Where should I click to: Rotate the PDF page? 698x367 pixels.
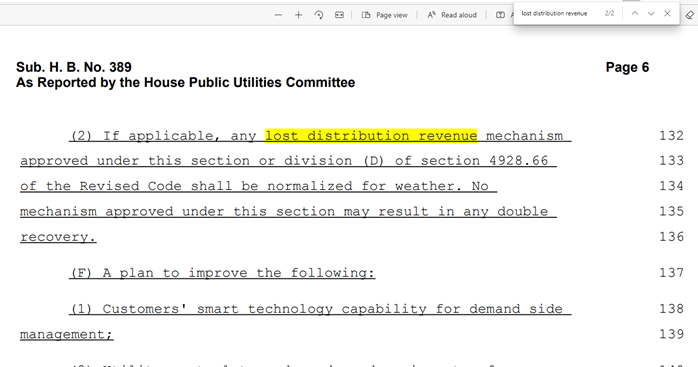319,15
